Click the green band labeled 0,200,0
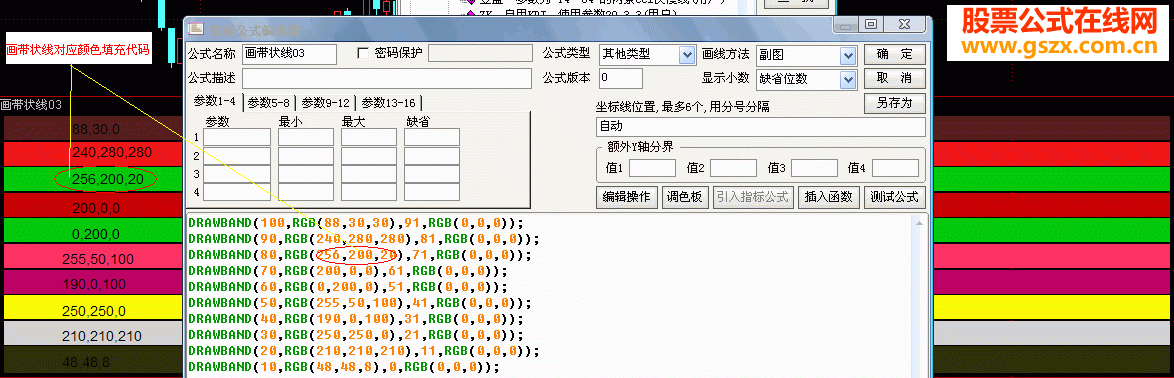This screenshot has height=378, width=1174. click(x=93, y=232)
